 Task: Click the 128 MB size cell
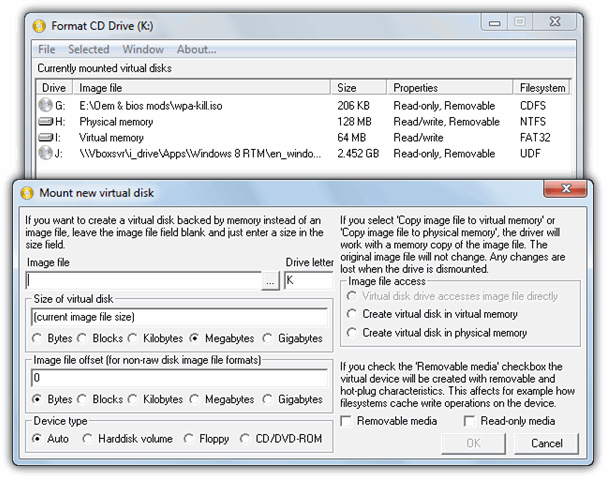pos(354,122)
